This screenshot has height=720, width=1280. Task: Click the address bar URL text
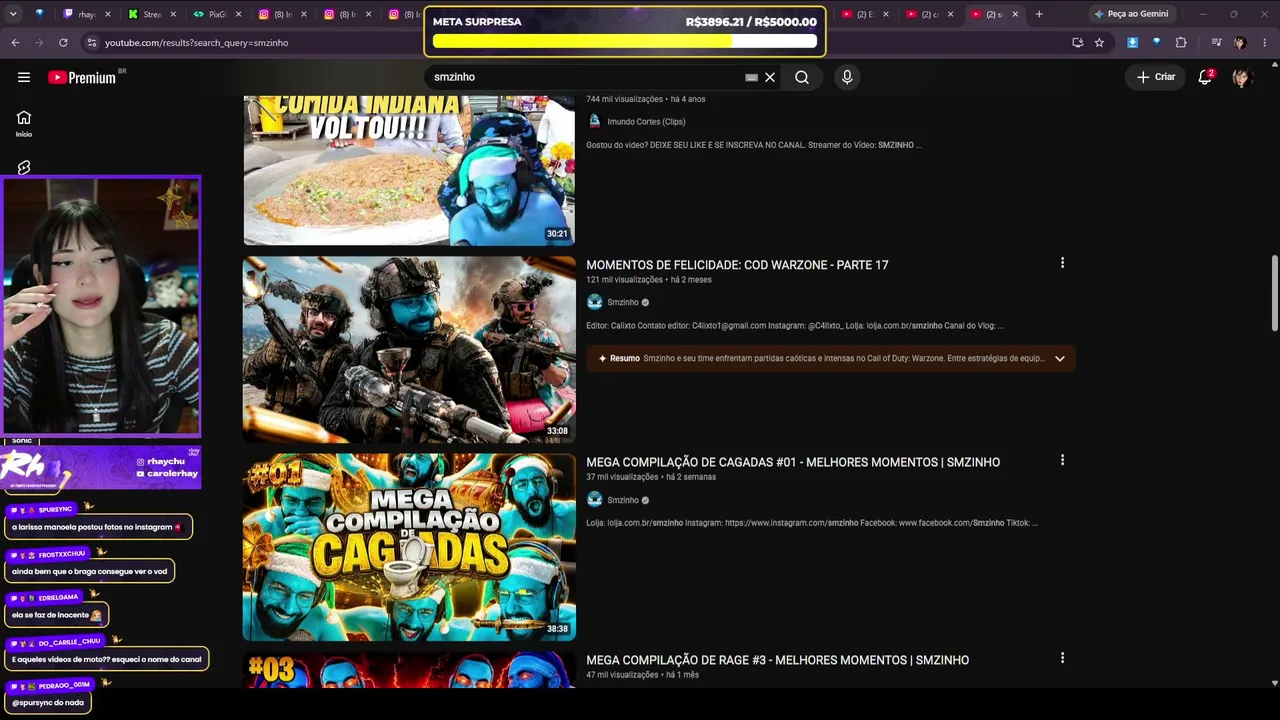click(x=197, y=43)
